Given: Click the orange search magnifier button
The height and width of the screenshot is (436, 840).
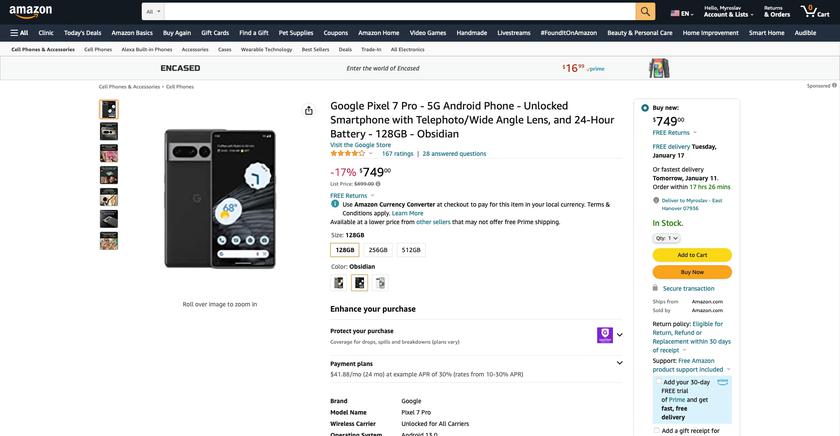Looking at the screenshot, I should (645, 12).
